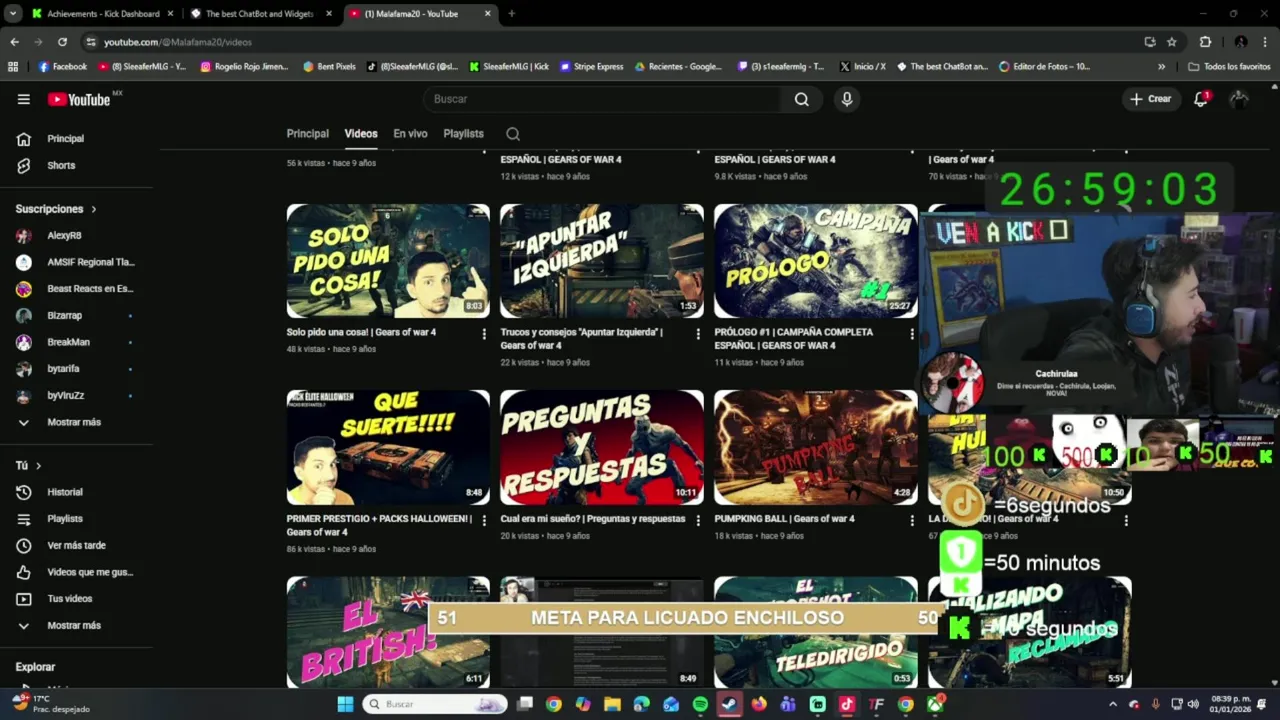Image resolution: width=1280 pixels, height=720 pixels.
Task: Switch to channel Playlists tab
Action: click(x=463, y=134)
